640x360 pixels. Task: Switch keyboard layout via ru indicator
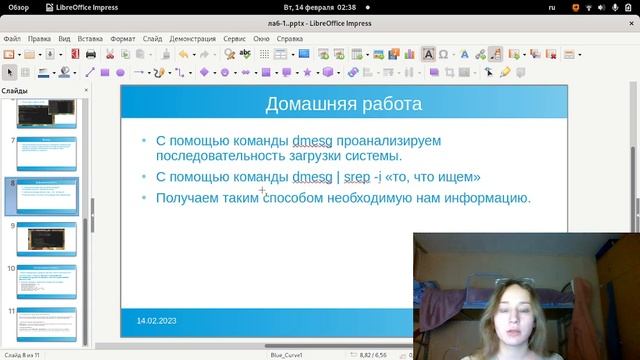point(551,7)
